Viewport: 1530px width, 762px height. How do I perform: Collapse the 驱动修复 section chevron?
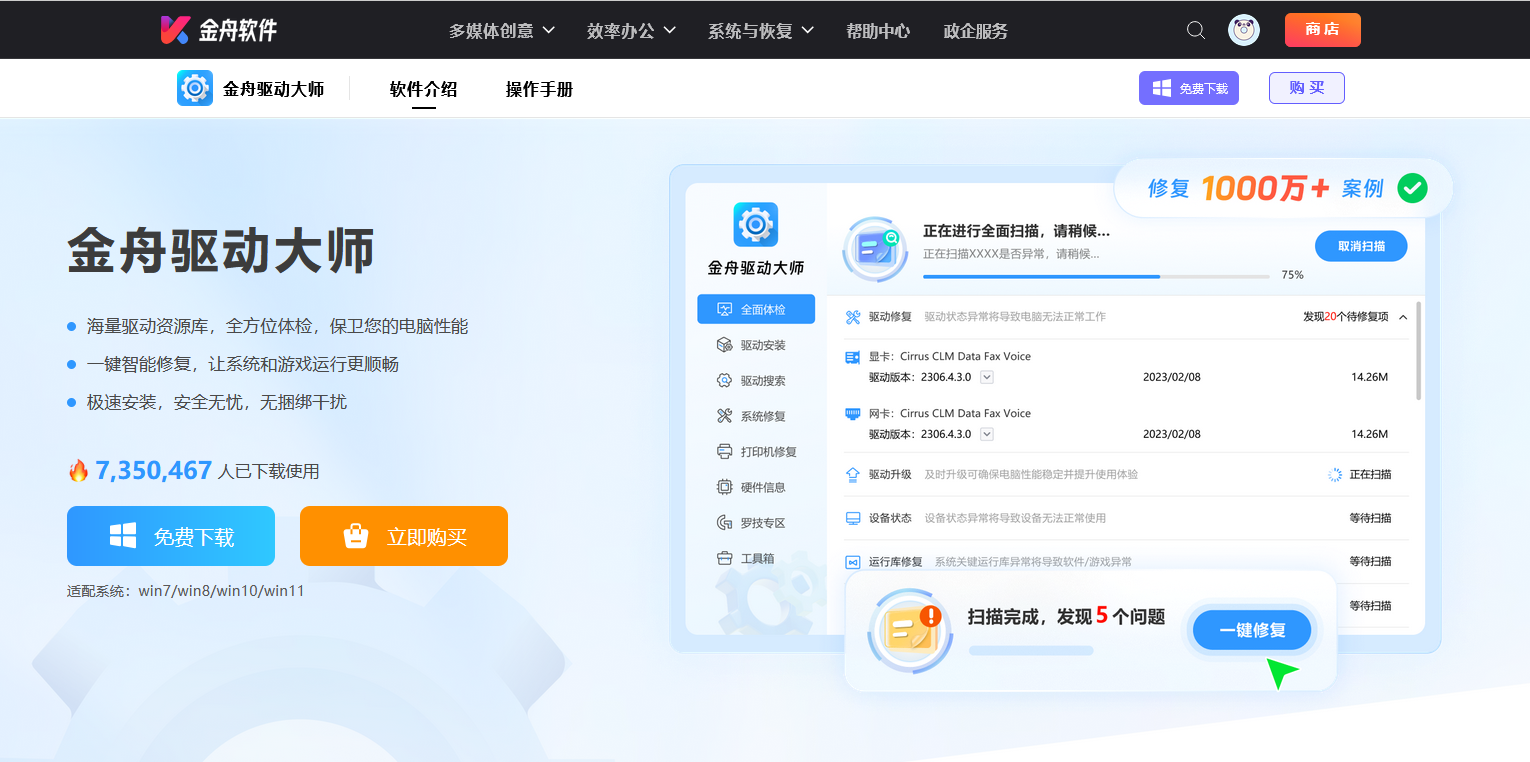point(1403,317)
